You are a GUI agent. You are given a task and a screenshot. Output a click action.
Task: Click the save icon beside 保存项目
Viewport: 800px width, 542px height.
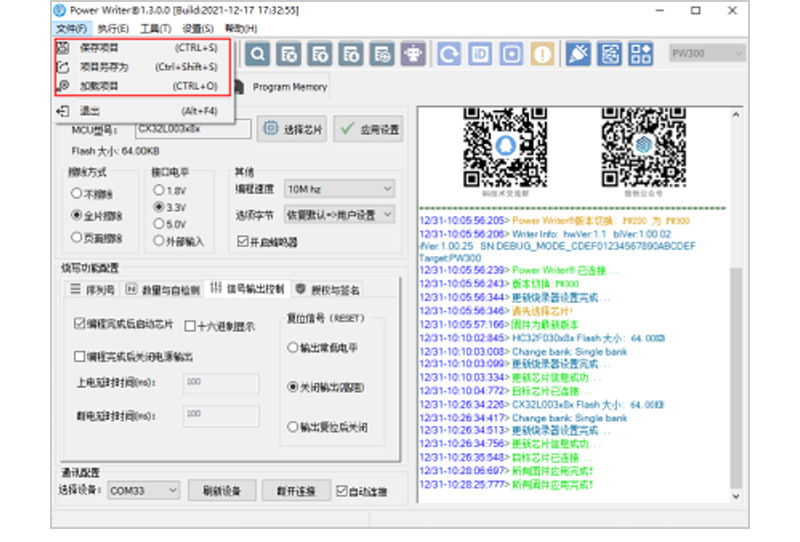coord(62,47)
